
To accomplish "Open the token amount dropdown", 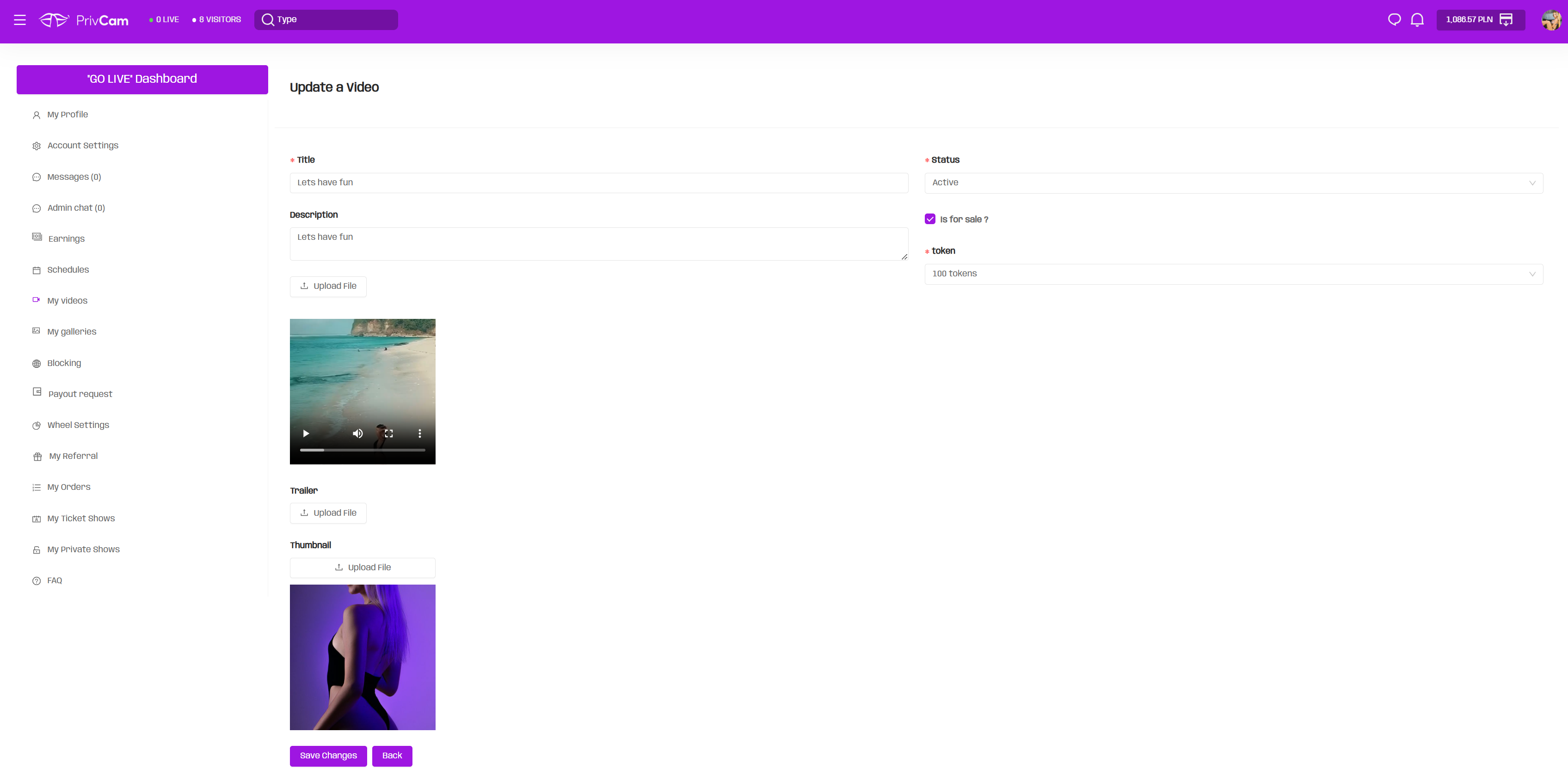I will coord(1233,274).
